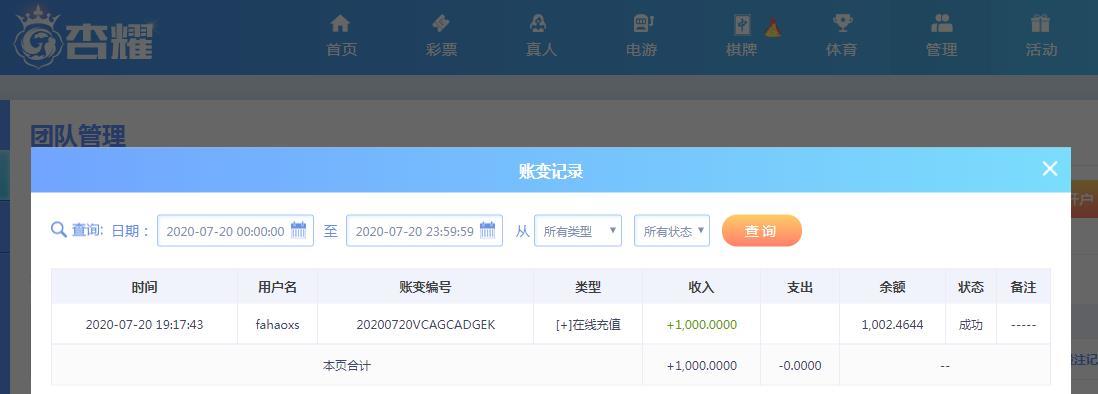Image resolution: width=1098 pixels, height=394 pixels.
Task: Expand the 所有类型 type dropdown
Action: tap(578, 231)
